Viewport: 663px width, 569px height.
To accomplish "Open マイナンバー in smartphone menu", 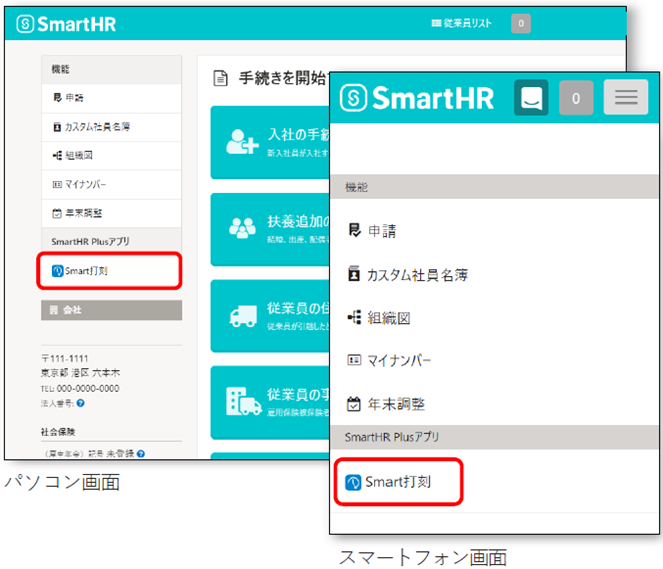I will point(494,361).
